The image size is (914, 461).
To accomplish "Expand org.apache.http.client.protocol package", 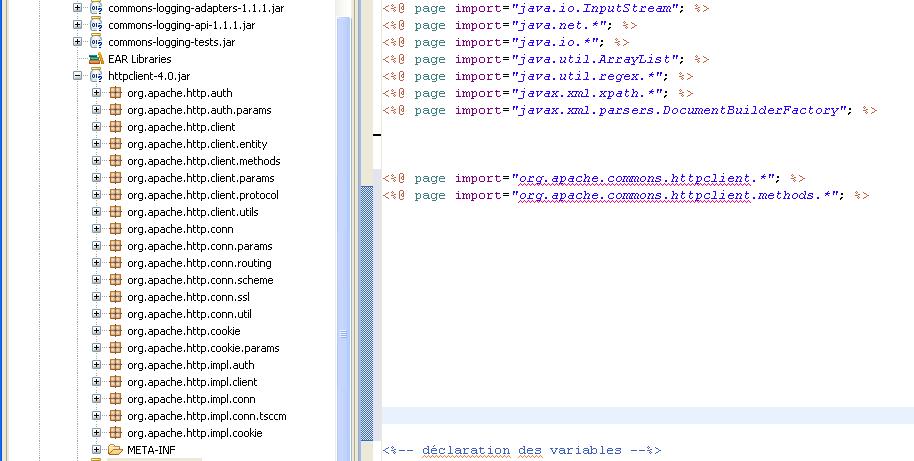I will point(96,195).
